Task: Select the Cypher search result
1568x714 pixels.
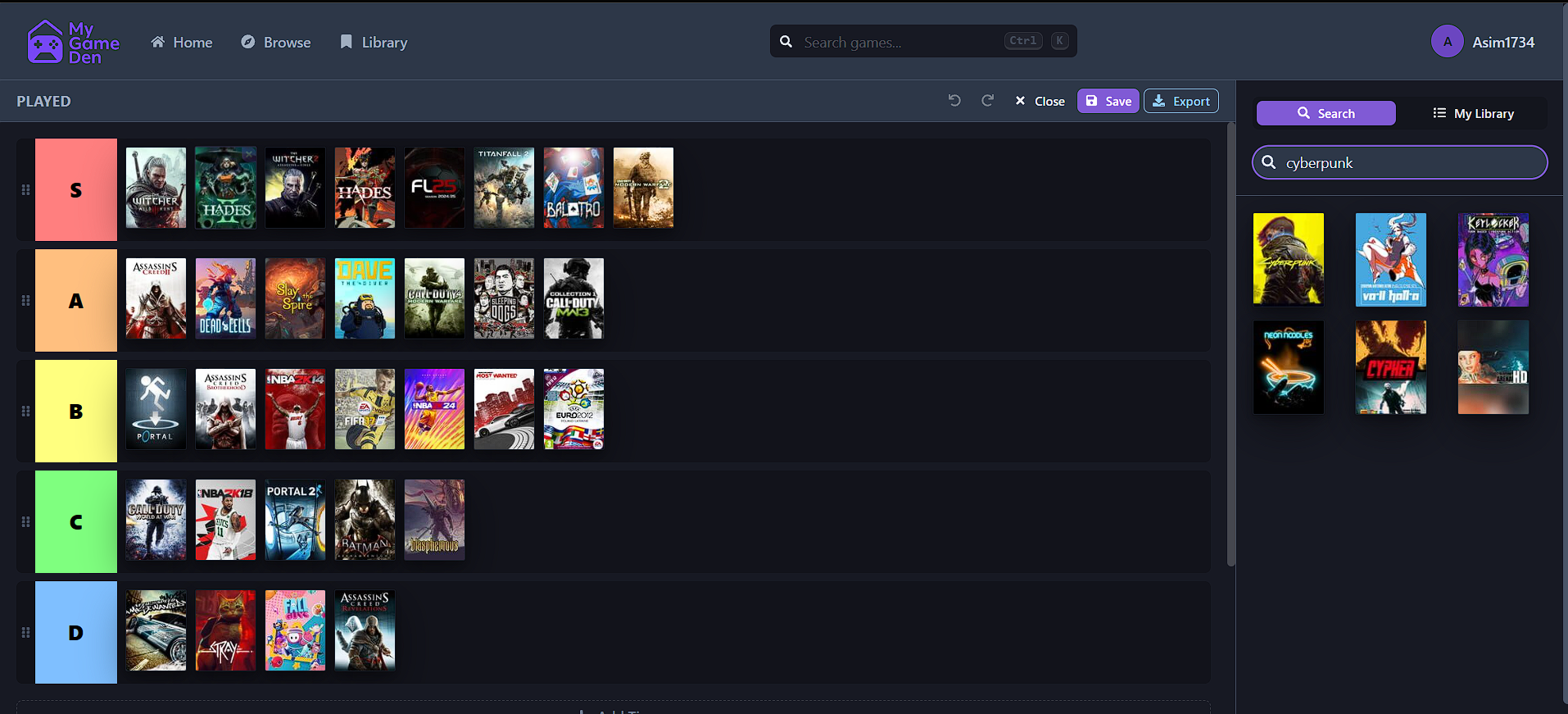Action: click(x=1390, y=366)
